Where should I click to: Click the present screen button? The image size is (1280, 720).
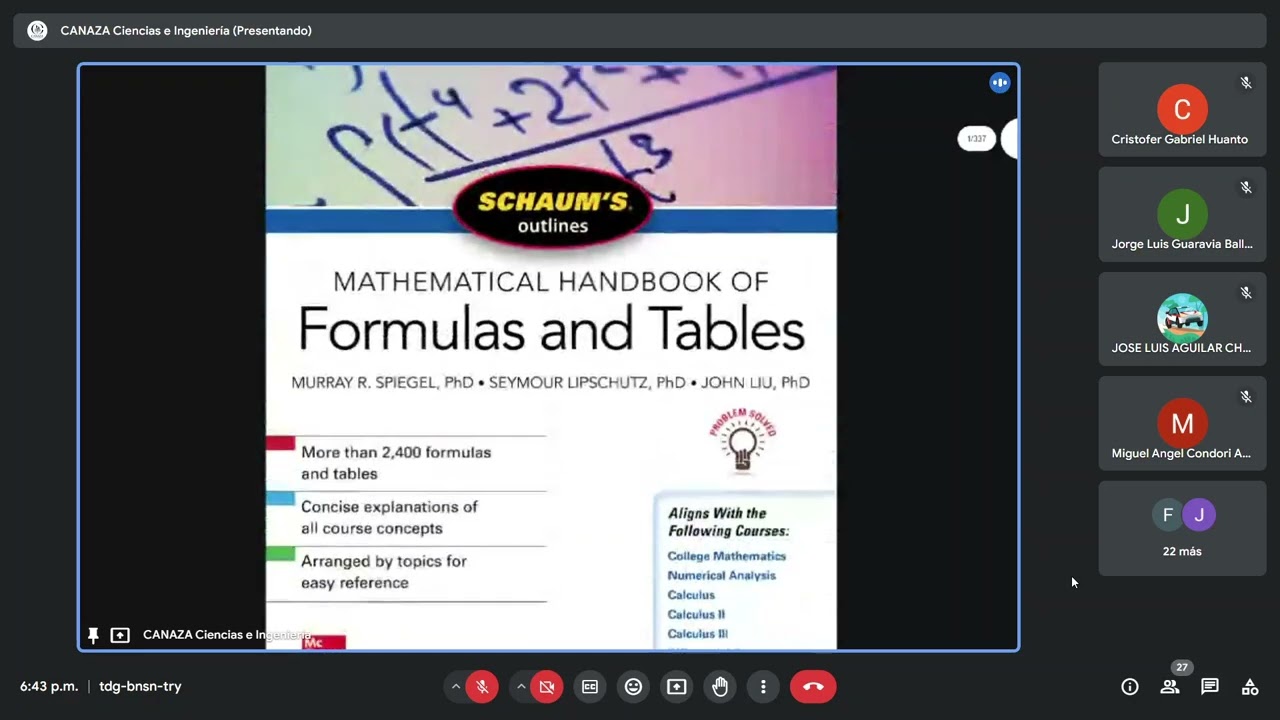pos(677,687)
